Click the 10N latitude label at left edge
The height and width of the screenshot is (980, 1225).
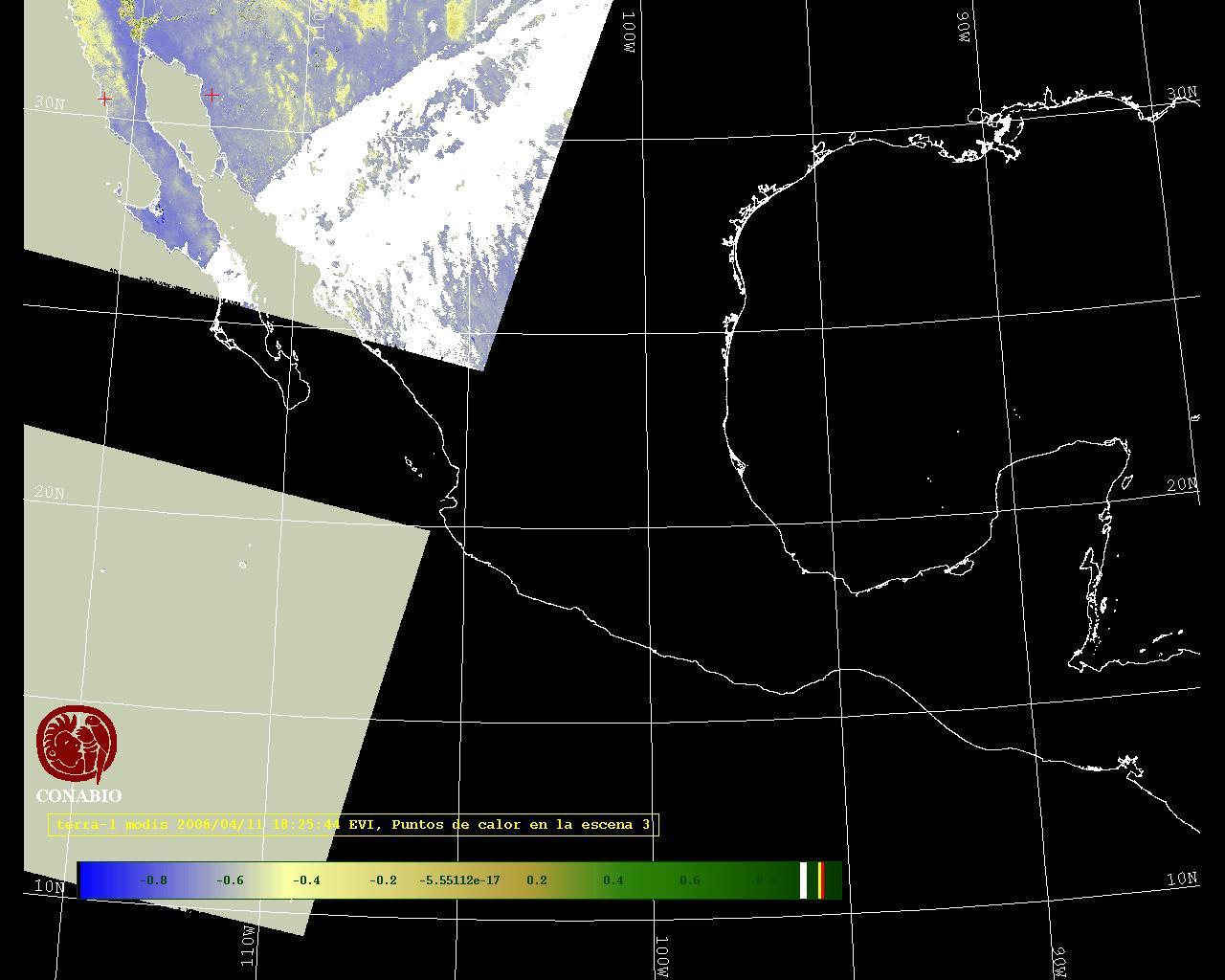point(50,887)
